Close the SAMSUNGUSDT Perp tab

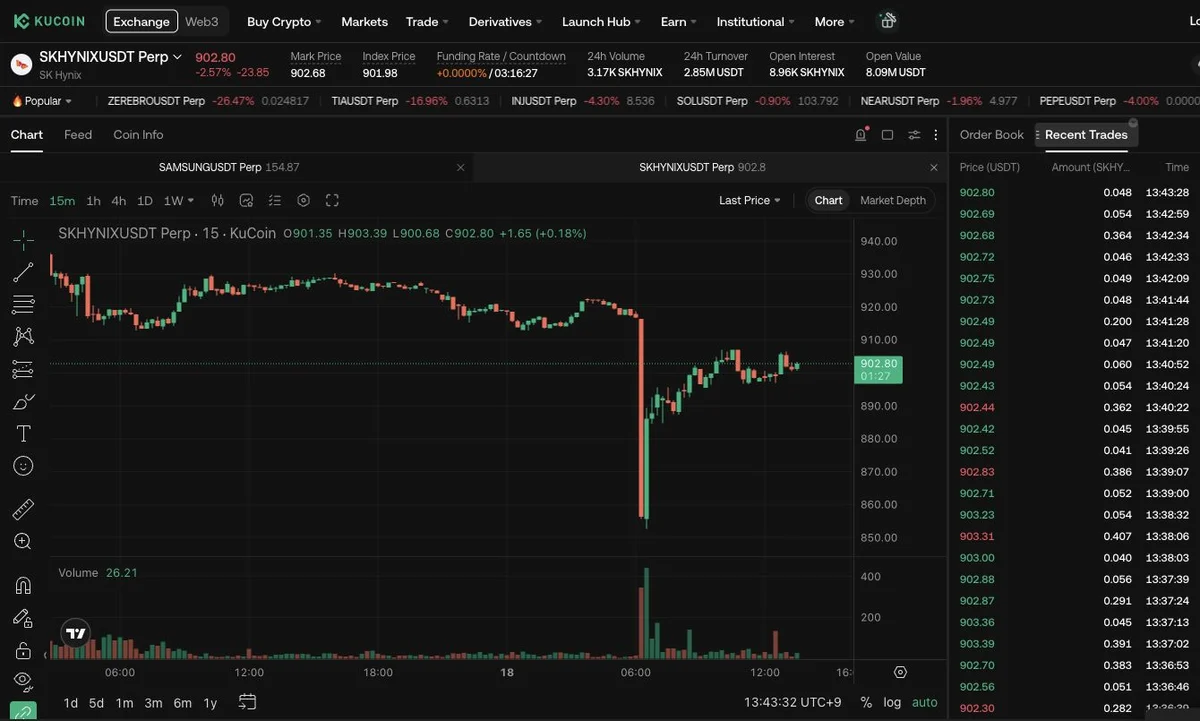pyautogui.click(x=460, y=167)
